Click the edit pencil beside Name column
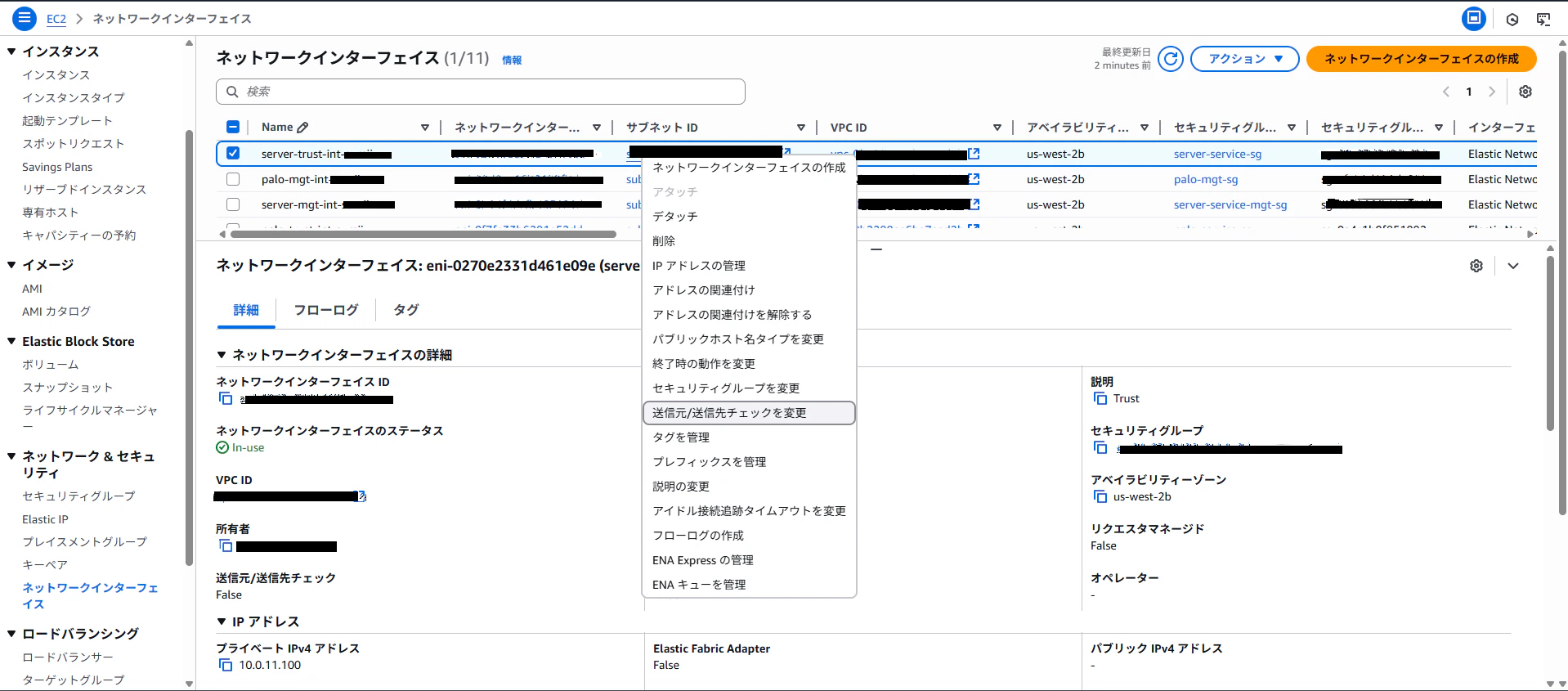This screenshot has height=691, width=1568. tap(302, 128)
